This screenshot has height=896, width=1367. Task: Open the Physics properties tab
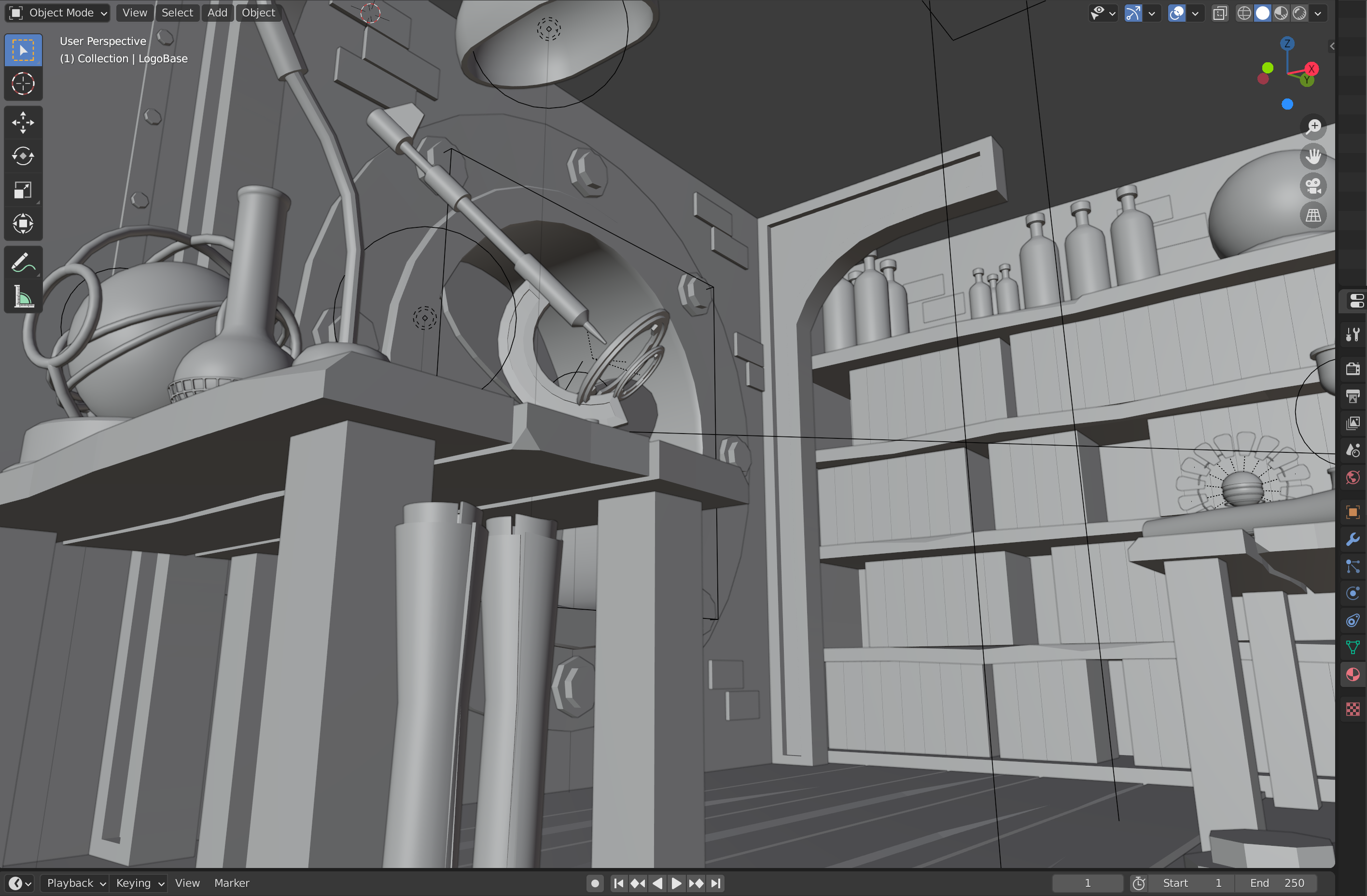pos(1353,593)
